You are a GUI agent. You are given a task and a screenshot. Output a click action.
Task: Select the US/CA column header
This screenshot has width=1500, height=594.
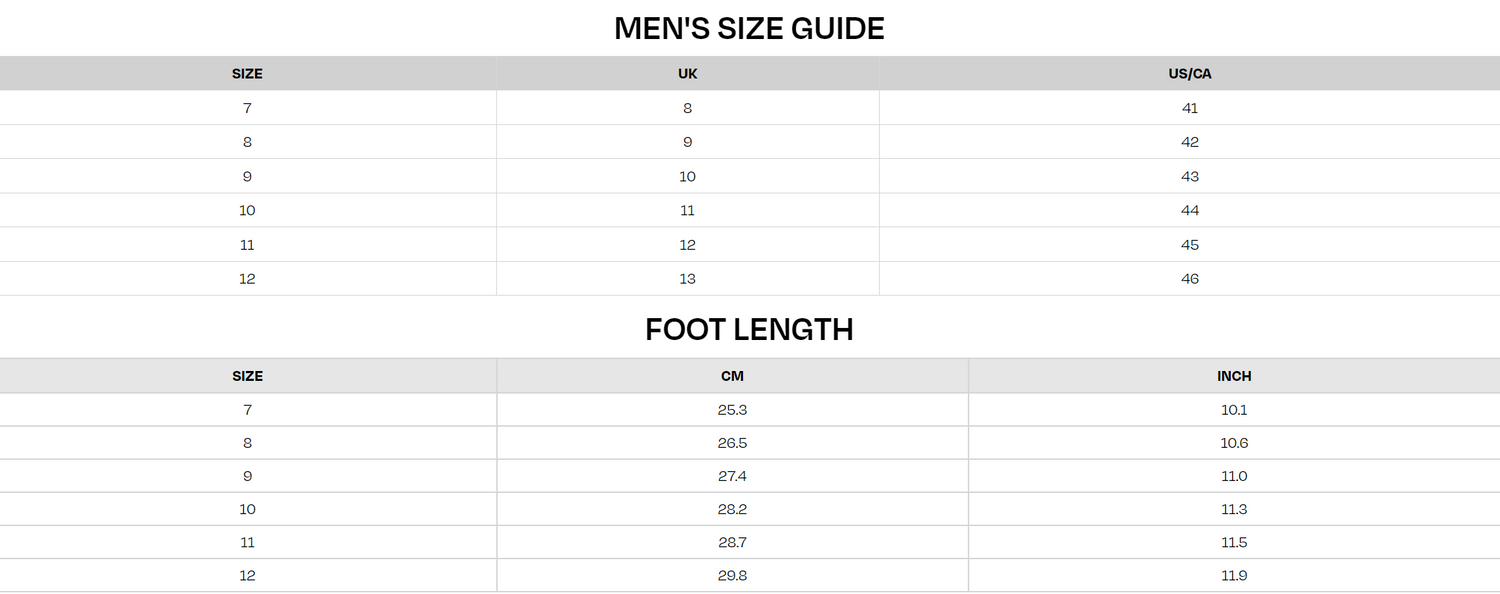pyautogui.click(x=1190, y=74)
